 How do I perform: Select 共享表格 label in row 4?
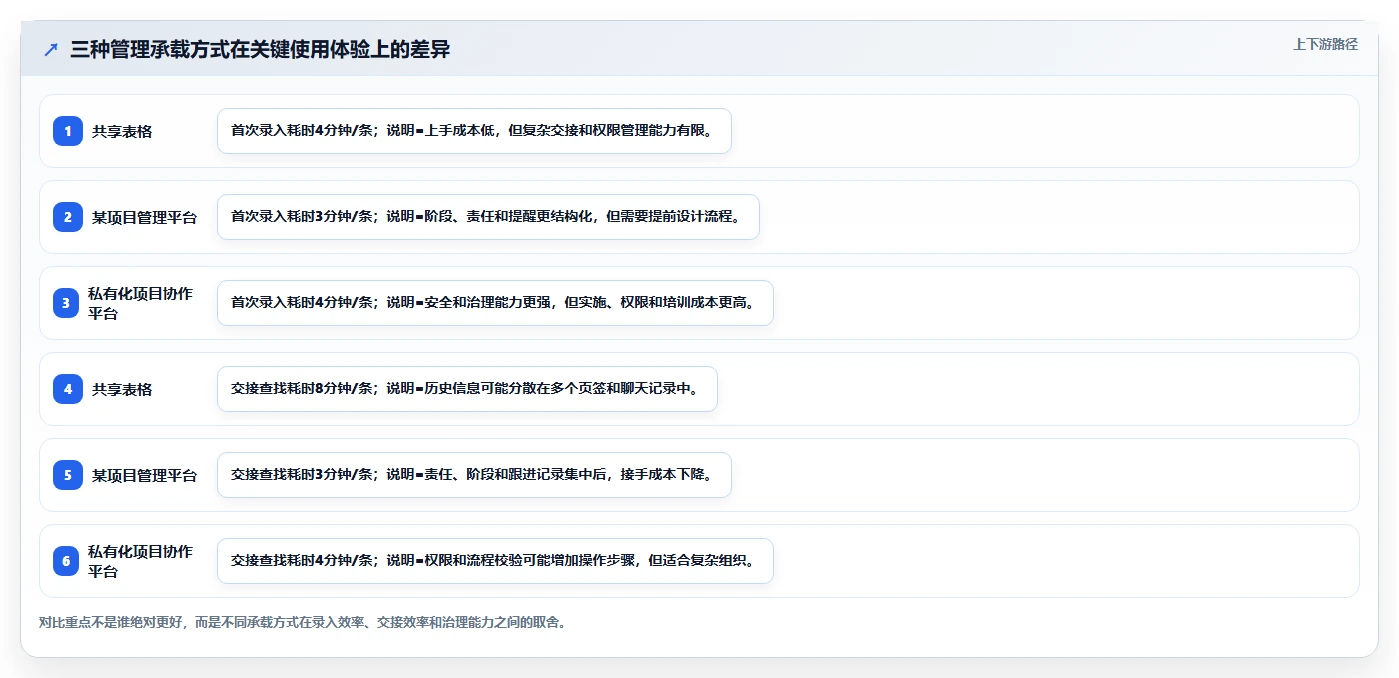[122, 389]
